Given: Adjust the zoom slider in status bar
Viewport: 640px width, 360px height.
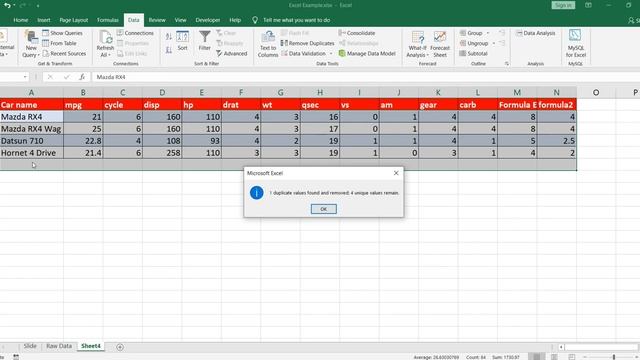Looking at the screenshot, I should click(613, 357).
